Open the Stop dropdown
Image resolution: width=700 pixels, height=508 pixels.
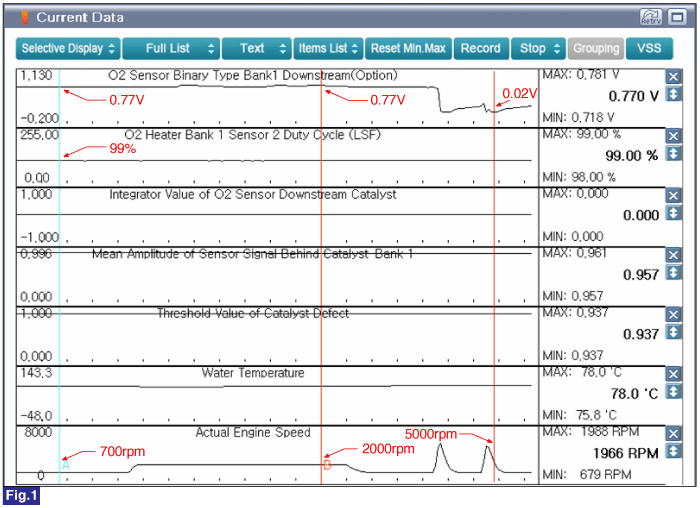(538, 48)
